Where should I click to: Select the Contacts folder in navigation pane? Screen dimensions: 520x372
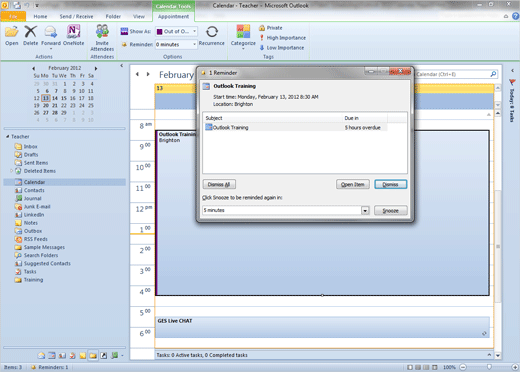point(34,190)
